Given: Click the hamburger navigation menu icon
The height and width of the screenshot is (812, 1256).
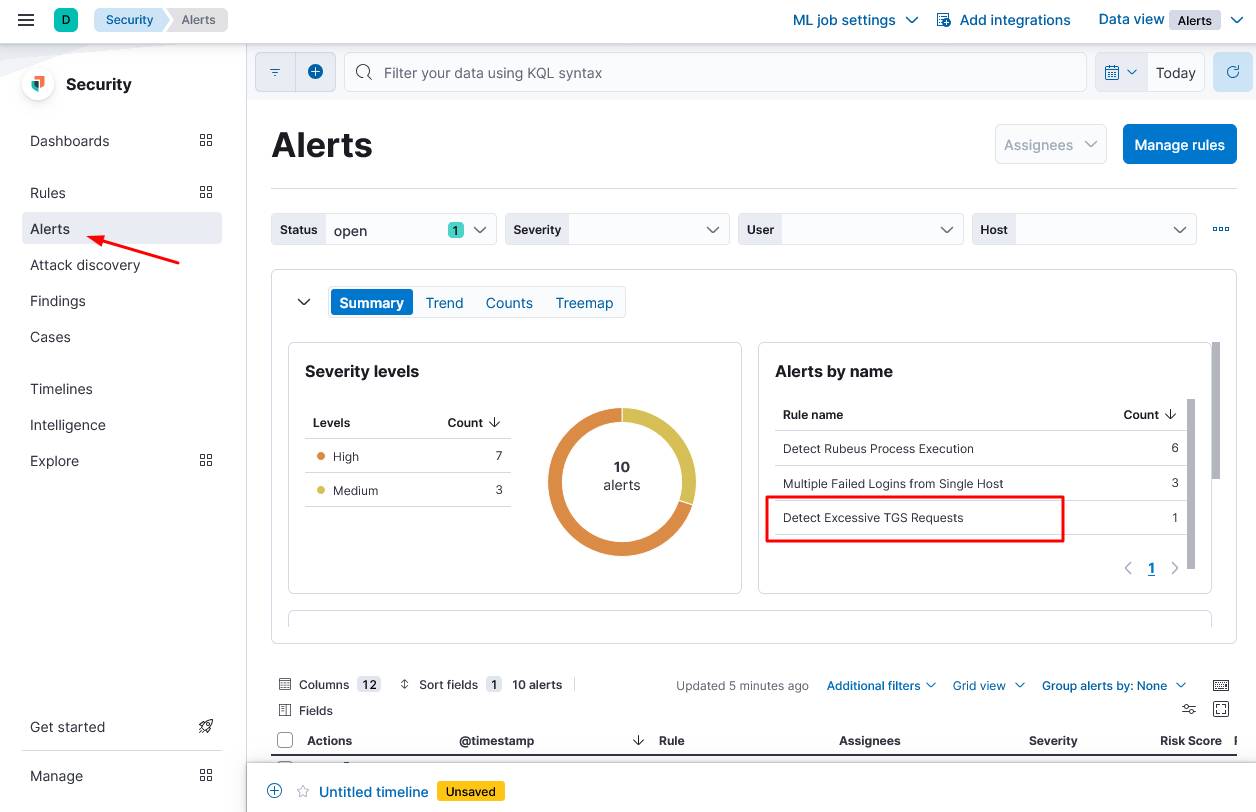Looking at the screenshot, I should [26, 20].
